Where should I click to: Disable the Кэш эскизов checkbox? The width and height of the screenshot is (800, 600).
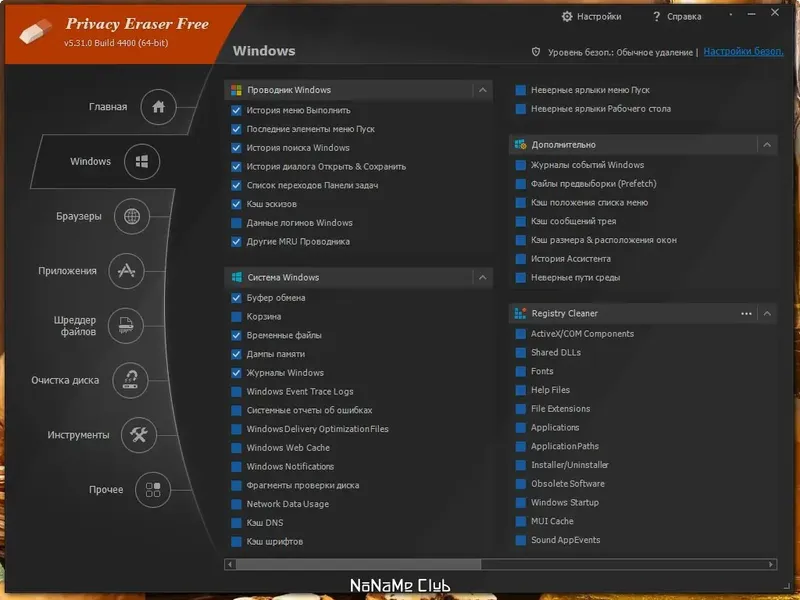click(x=238, y=202)
